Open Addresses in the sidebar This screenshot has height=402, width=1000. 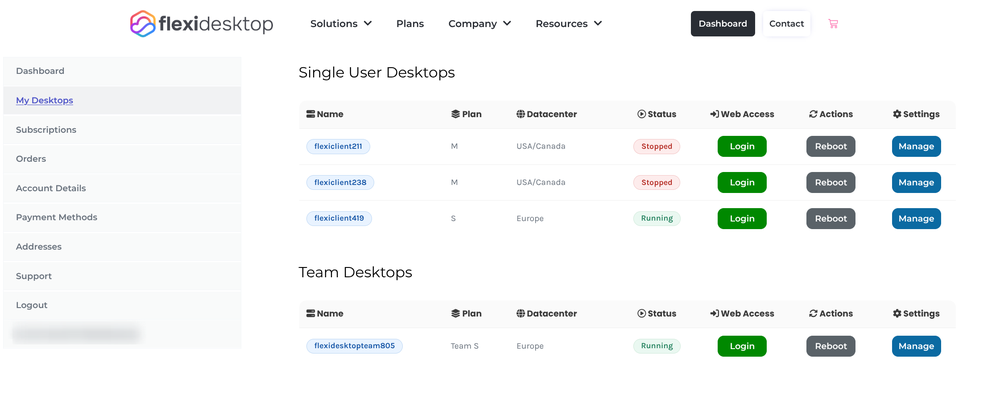[x=122, y=246]
